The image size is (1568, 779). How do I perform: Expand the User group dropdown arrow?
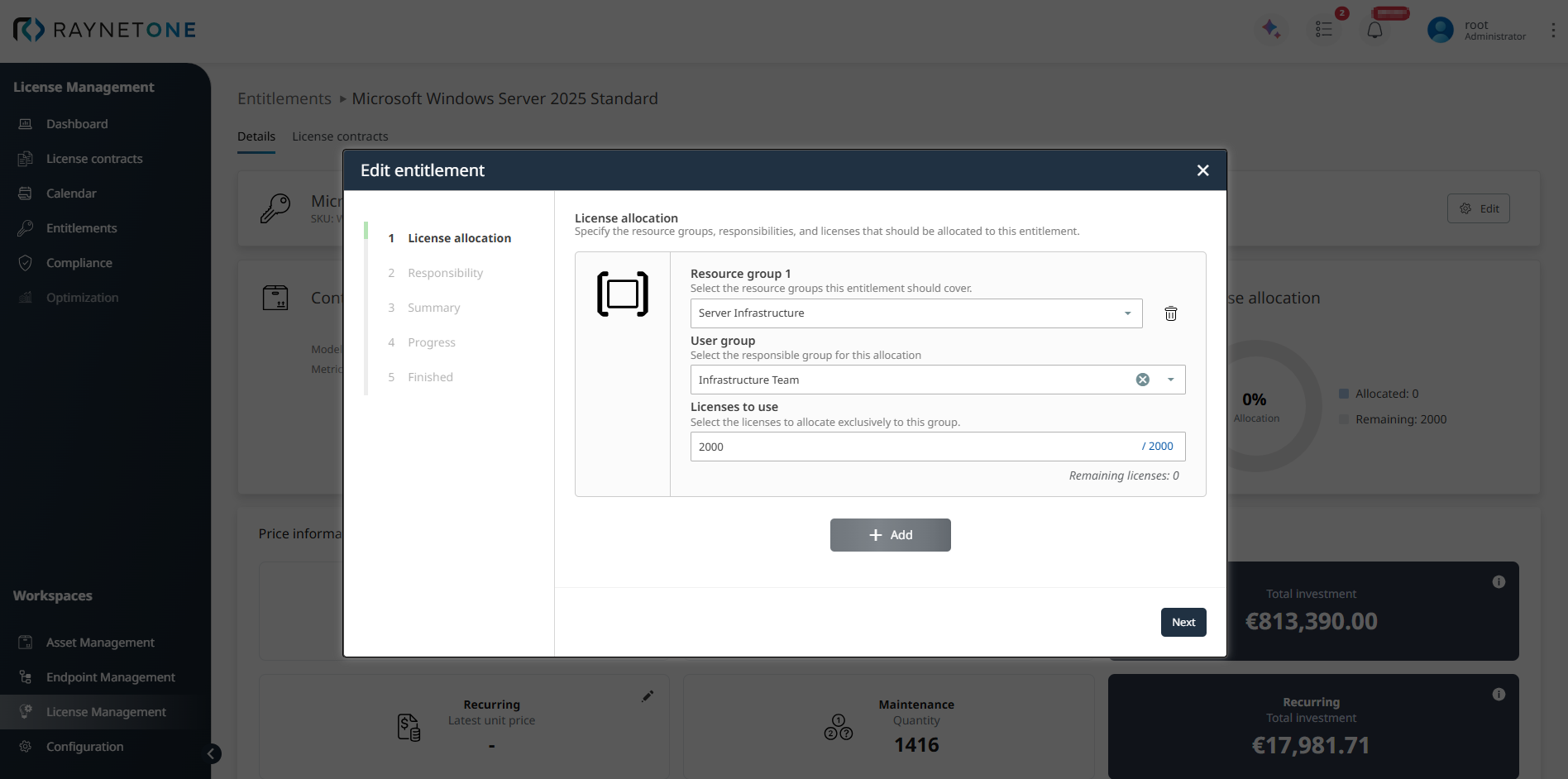(1171, 380)
